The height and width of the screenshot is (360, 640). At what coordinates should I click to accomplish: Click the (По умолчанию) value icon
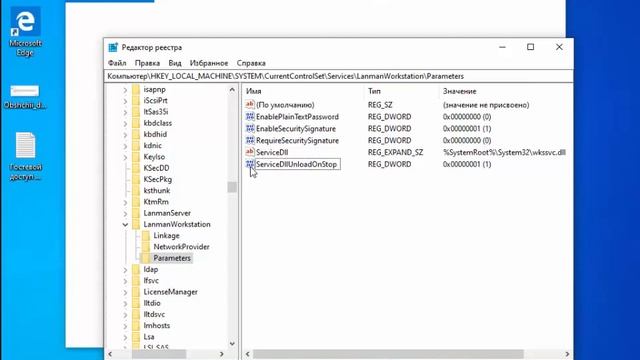(x=250, y=104)
